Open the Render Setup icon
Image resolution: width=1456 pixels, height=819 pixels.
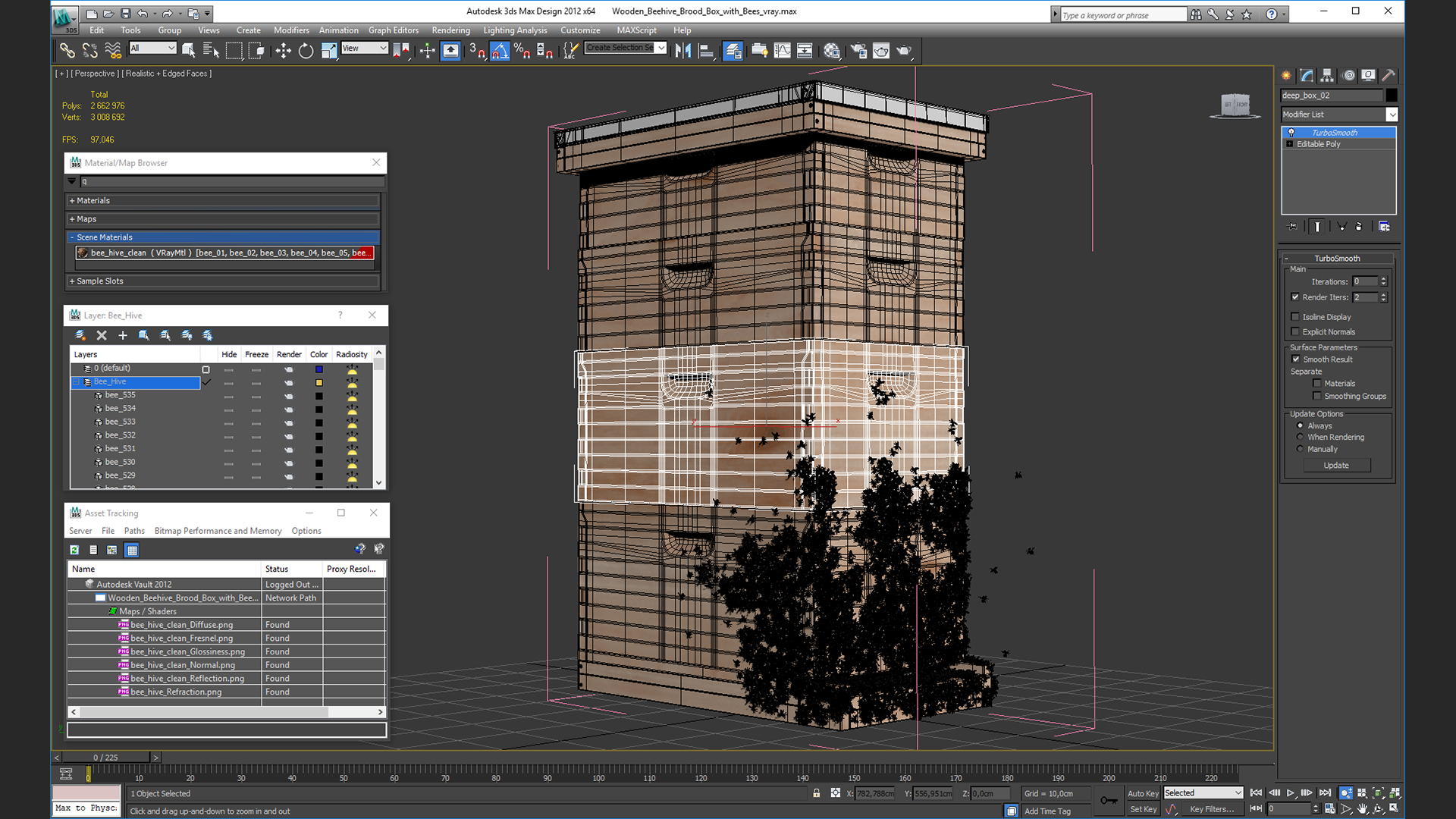point(858,51)
